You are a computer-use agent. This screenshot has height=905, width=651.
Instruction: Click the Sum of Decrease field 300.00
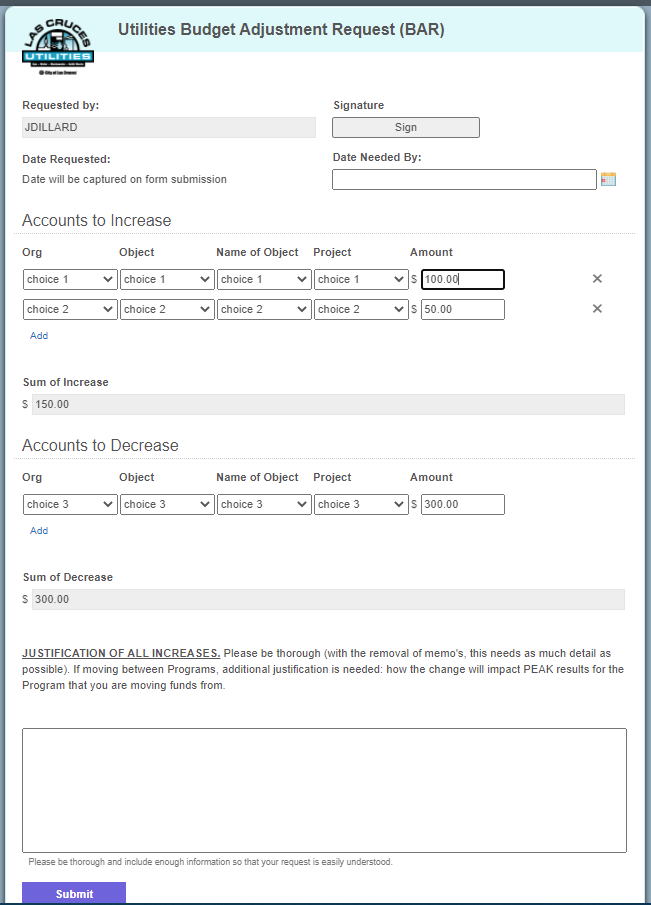click(328, 600)
